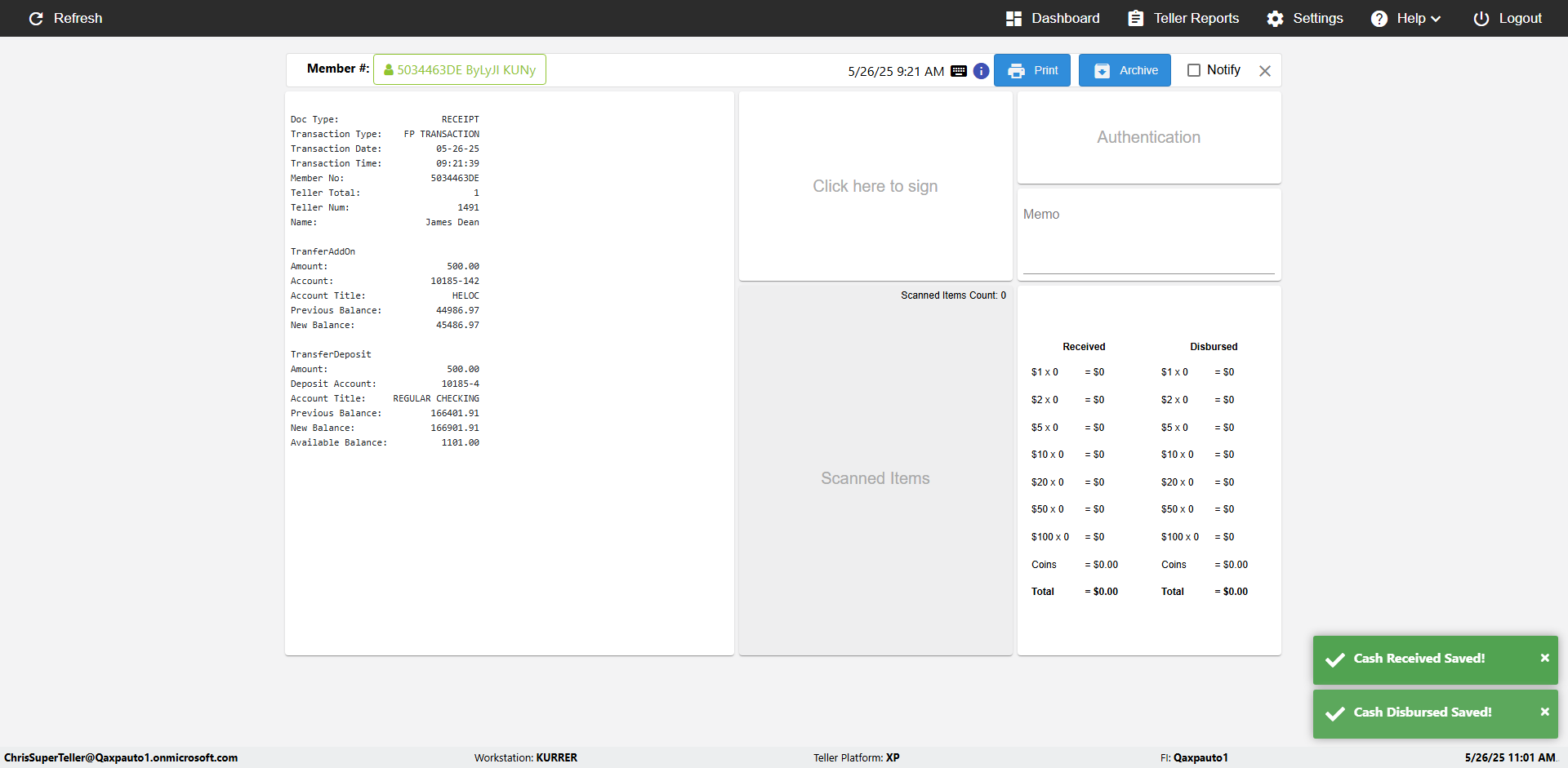Click the keyboard icon beside the timestamp
1568x768 pixels.
(959, 71)
